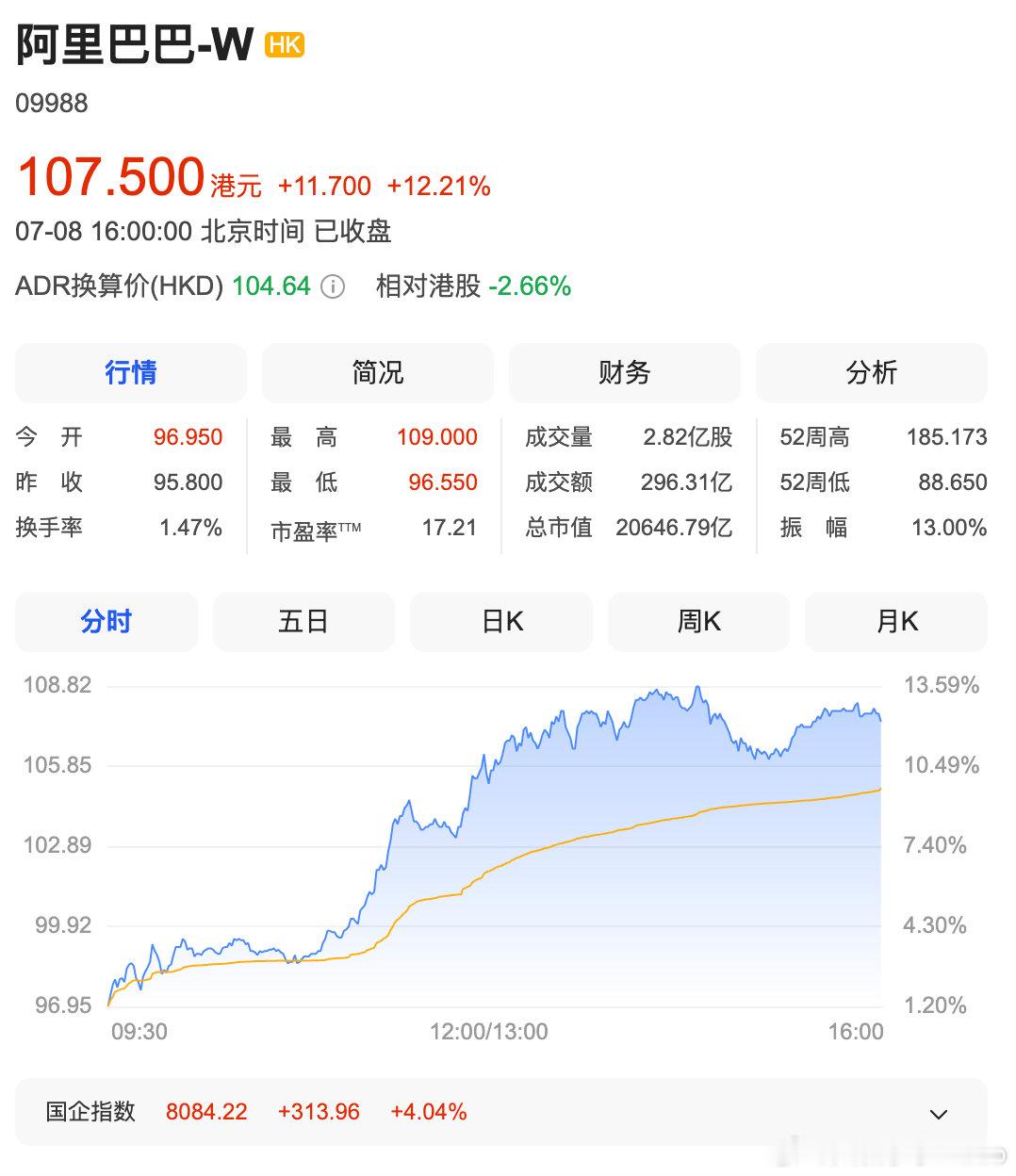
Task: Click the chart axis label 13.59%
Action: click(942, 685)
